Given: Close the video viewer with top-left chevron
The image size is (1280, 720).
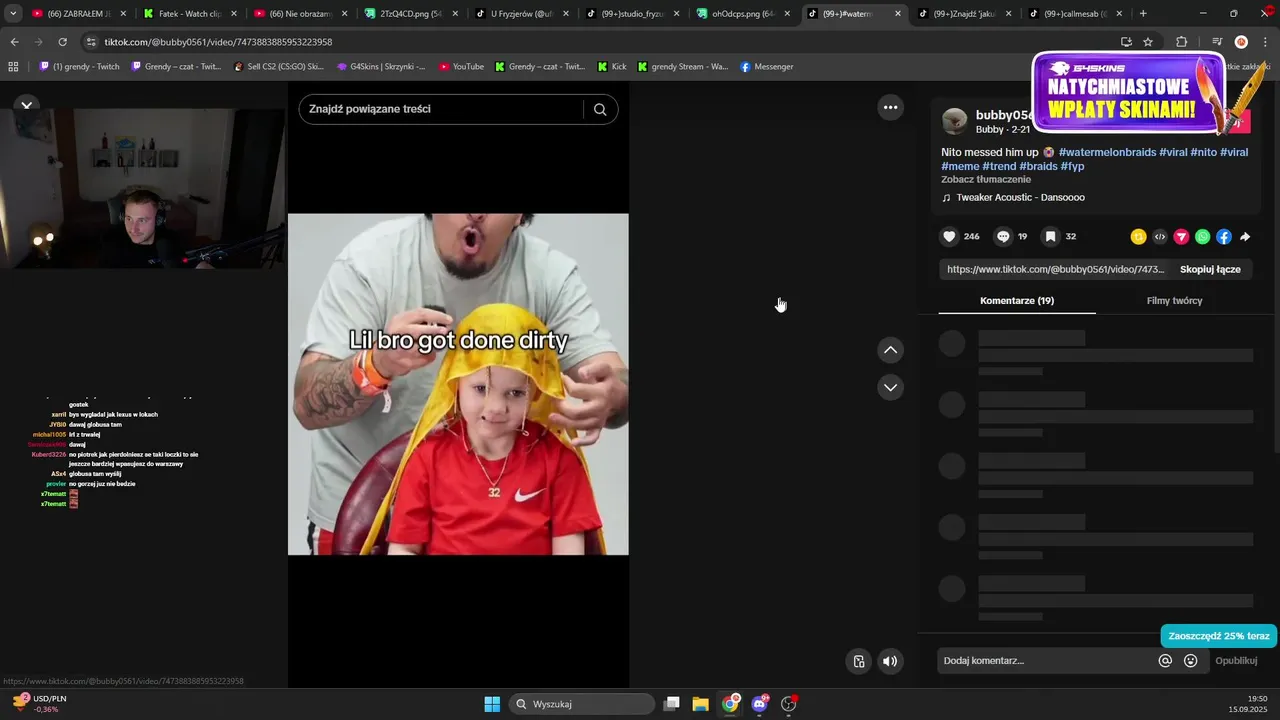Looking at the screenshot, I should (x=27, y=105).
